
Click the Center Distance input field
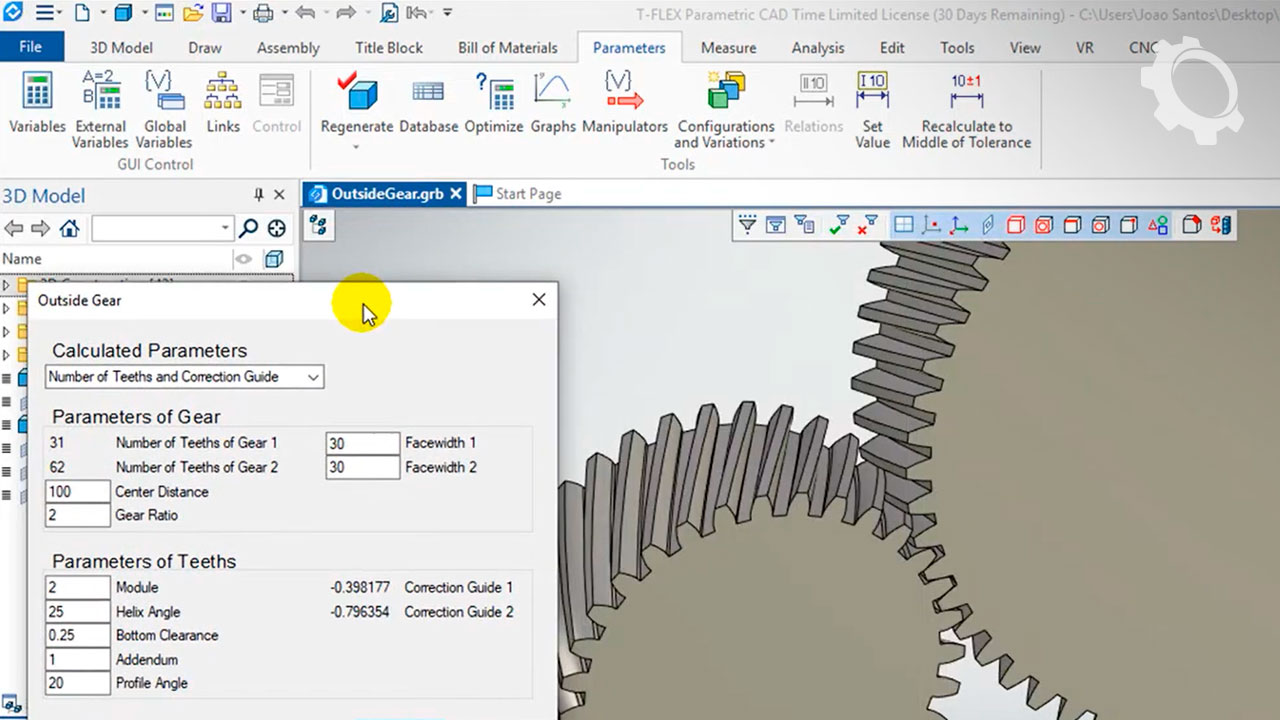[x=78, y=492]
